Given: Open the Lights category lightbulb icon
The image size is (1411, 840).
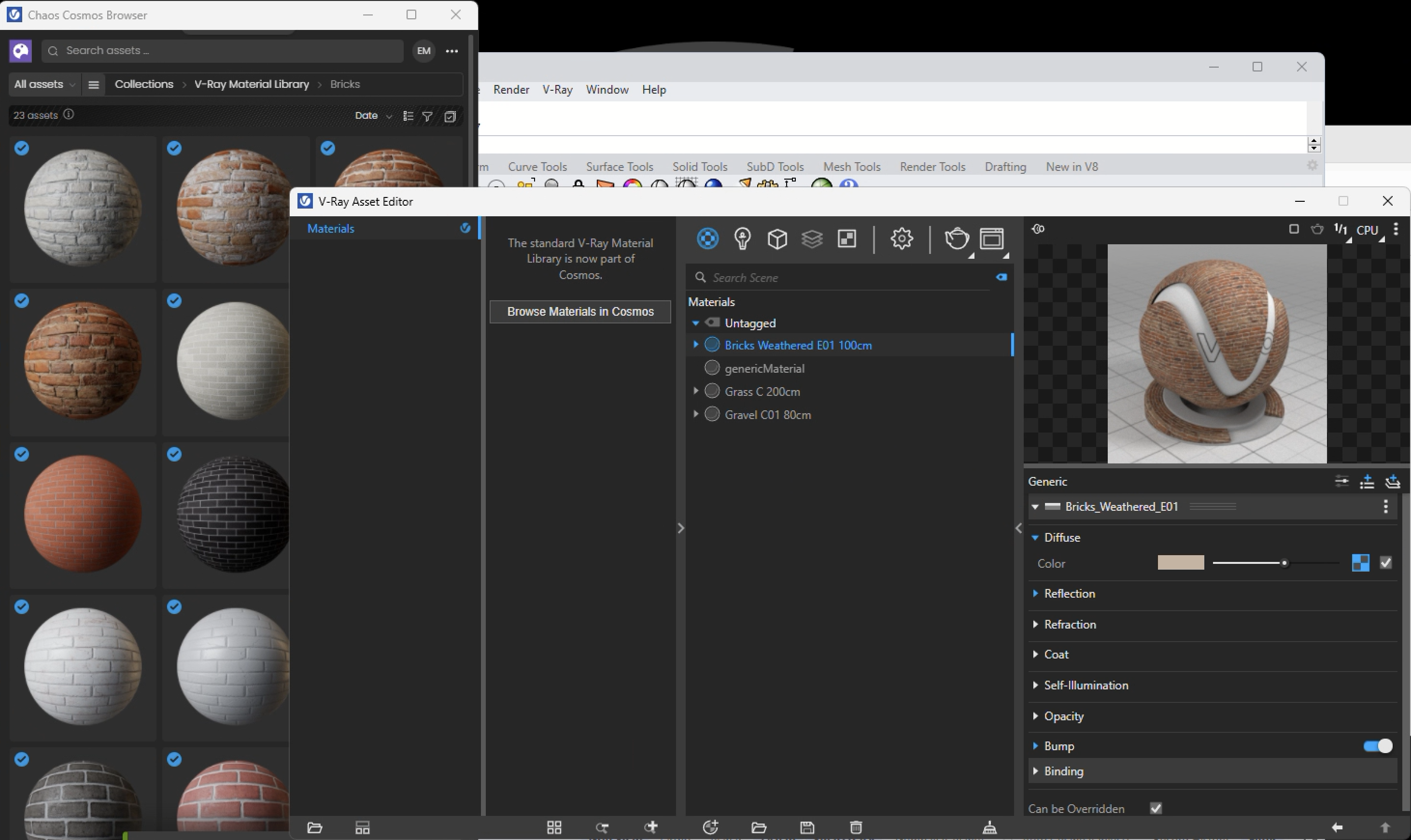Looking at the screenshot, I should [742, 238].
